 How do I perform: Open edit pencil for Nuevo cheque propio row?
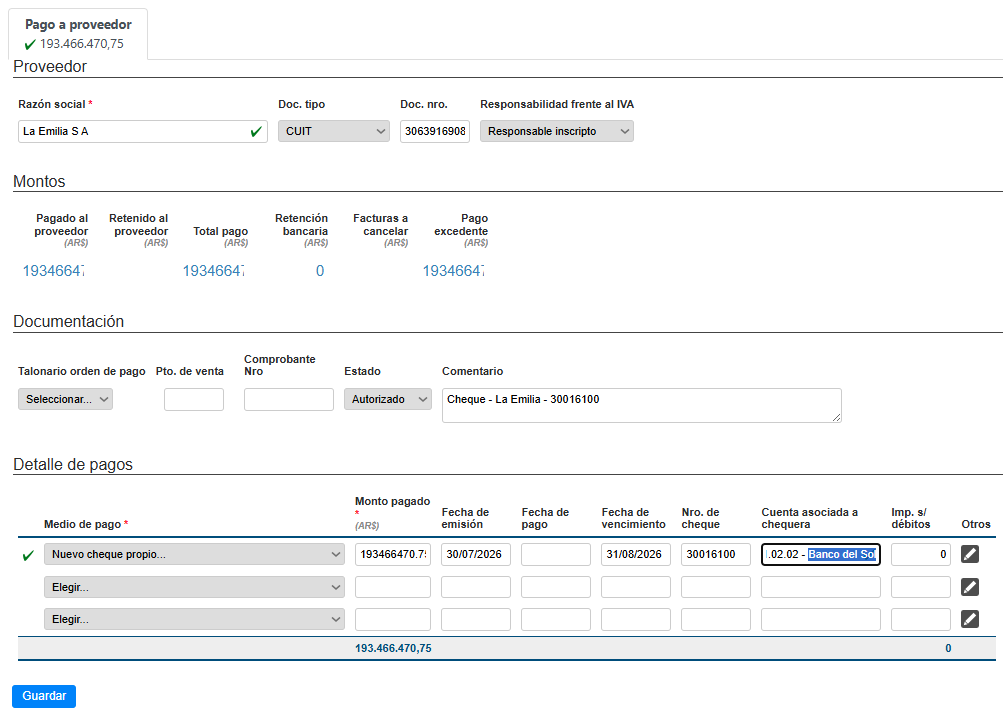[x=970, y=554]
